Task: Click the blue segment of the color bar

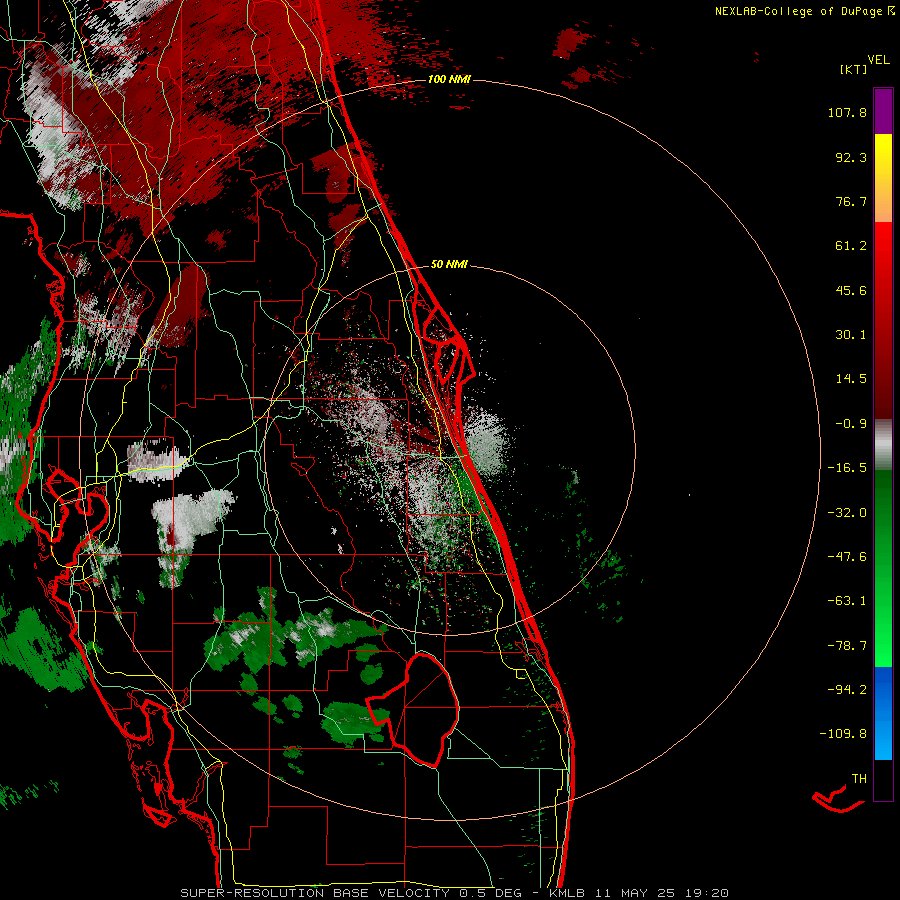Action: (883, 713)
